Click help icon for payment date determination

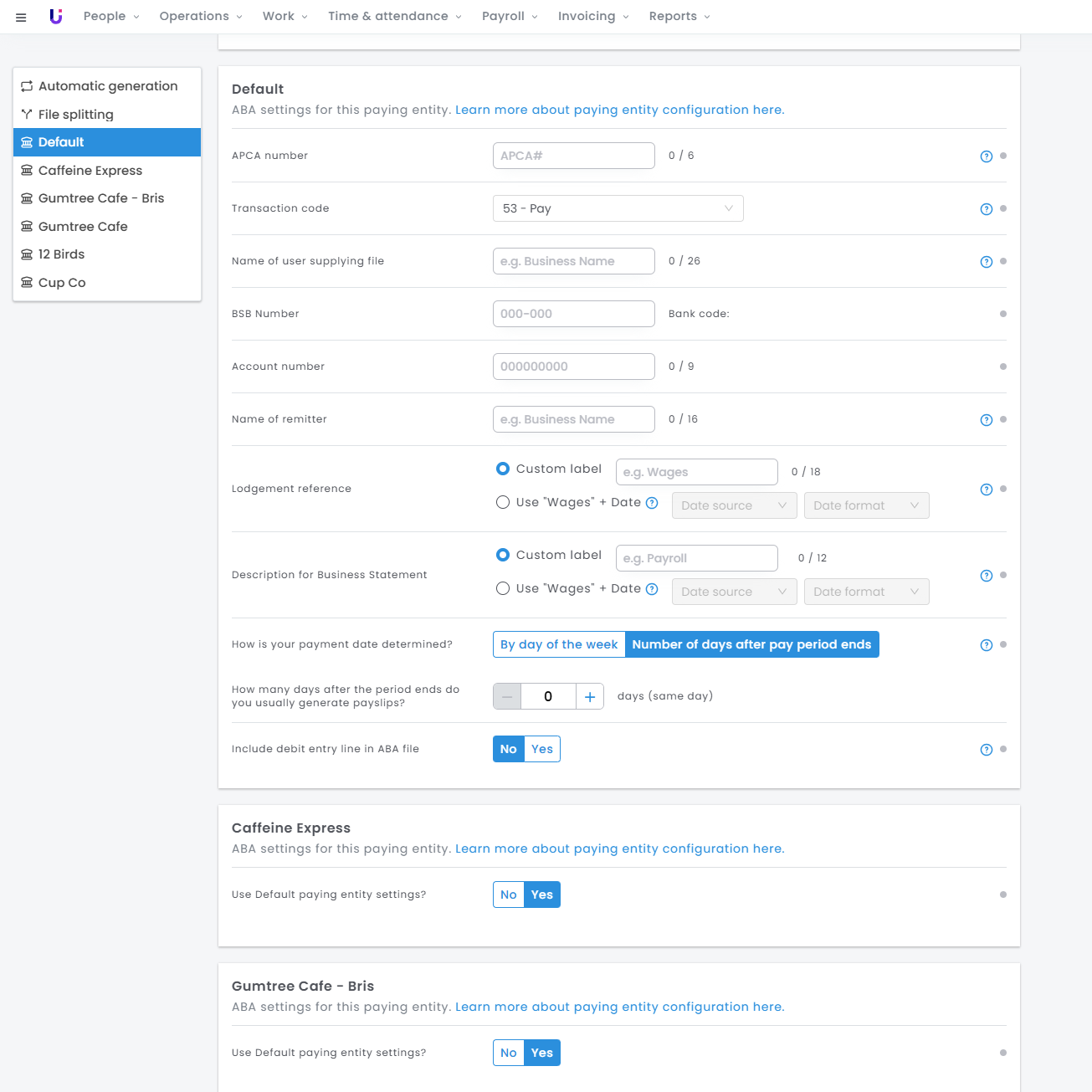click(x=986, y=645)
